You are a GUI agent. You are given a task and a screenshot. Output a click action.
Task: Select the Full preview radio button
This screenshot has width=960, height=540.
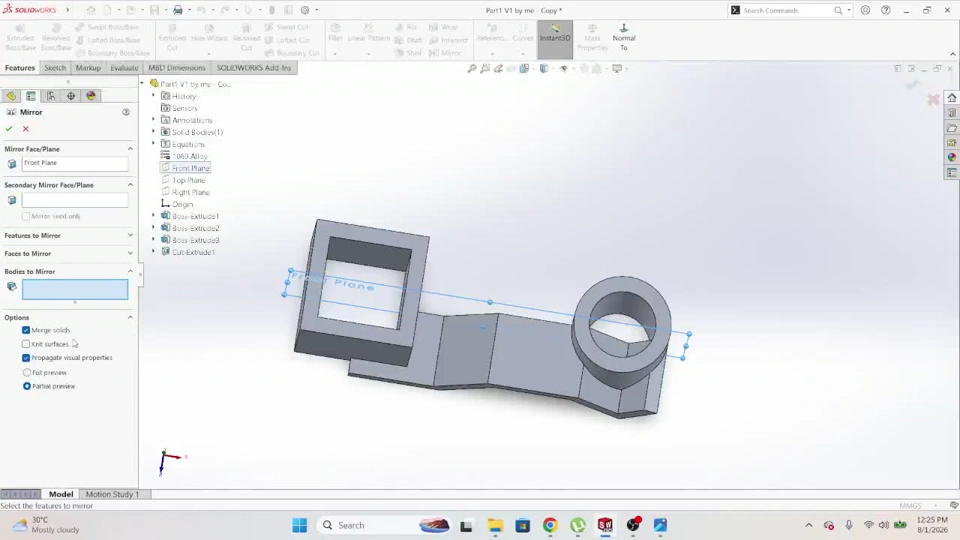[x=26, y=372]
